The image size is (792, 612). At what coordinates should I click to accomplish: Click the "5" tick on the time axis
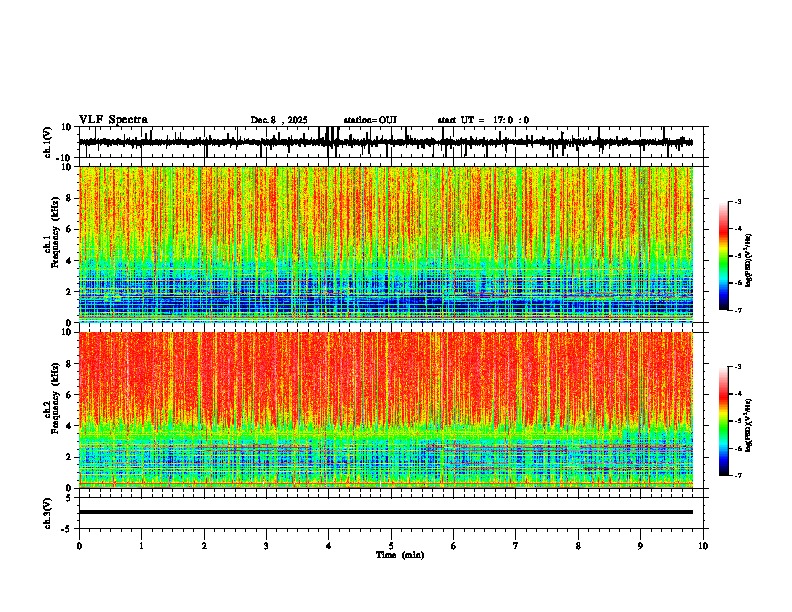pos(391,546)
